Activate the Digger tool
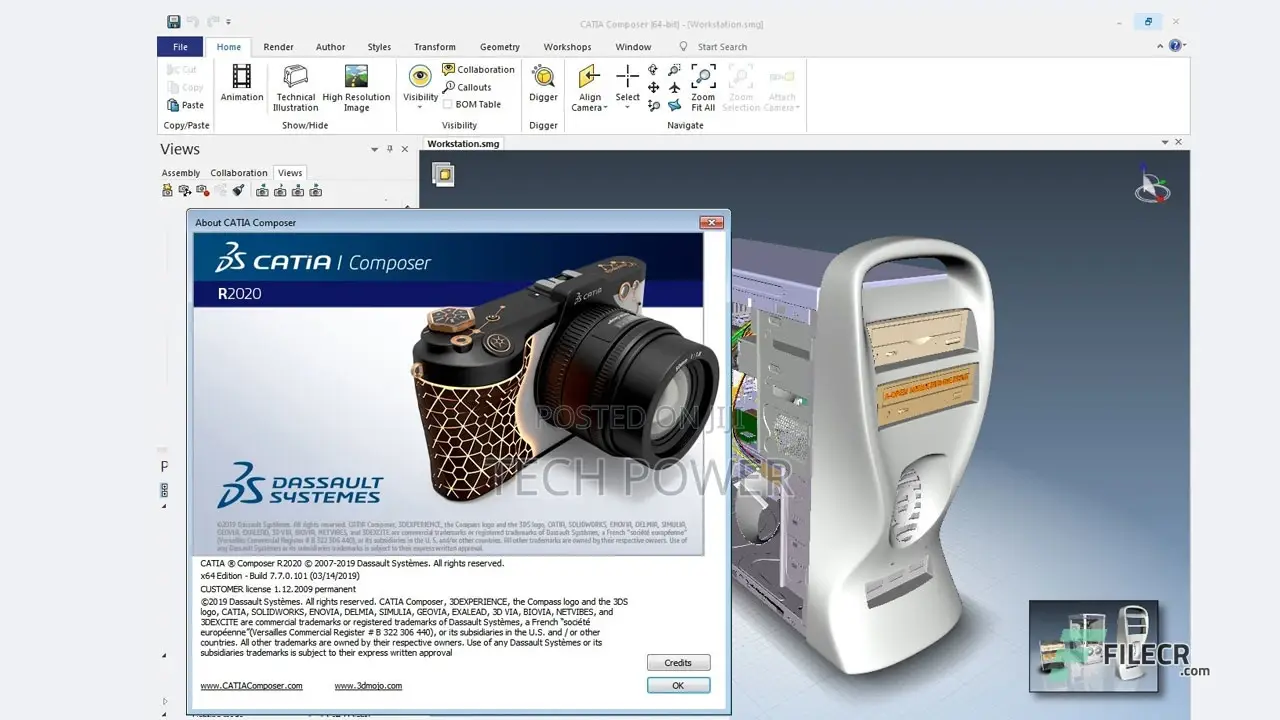Viewport: 1280px width, 720px height. click(x=543, y=84)
